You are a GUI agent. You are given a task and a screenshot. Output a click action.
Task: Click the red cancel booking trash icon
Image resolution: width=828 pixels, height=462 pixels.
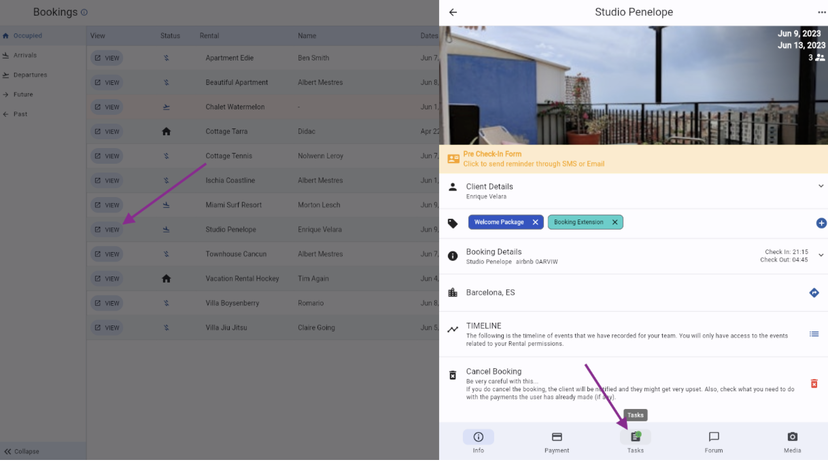813,384
